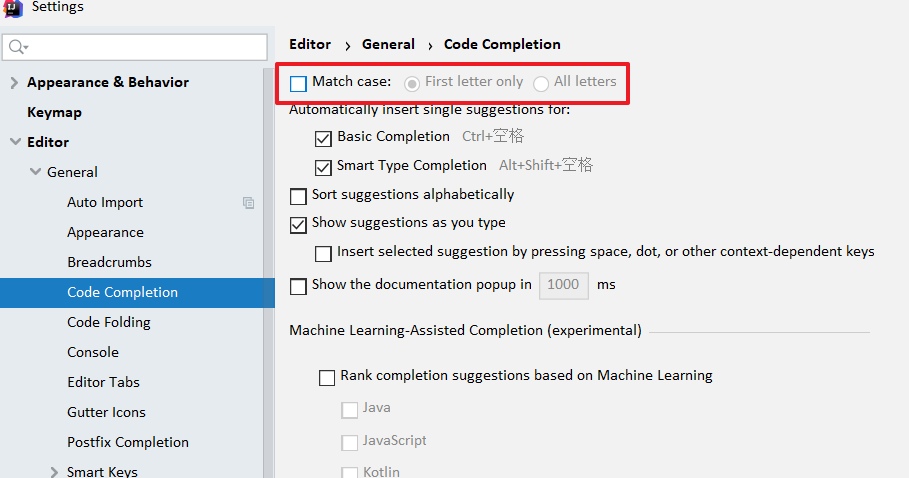909x478 pixels.
Task: Select Code Folding in the sidebar
Action: click(108, 322)
